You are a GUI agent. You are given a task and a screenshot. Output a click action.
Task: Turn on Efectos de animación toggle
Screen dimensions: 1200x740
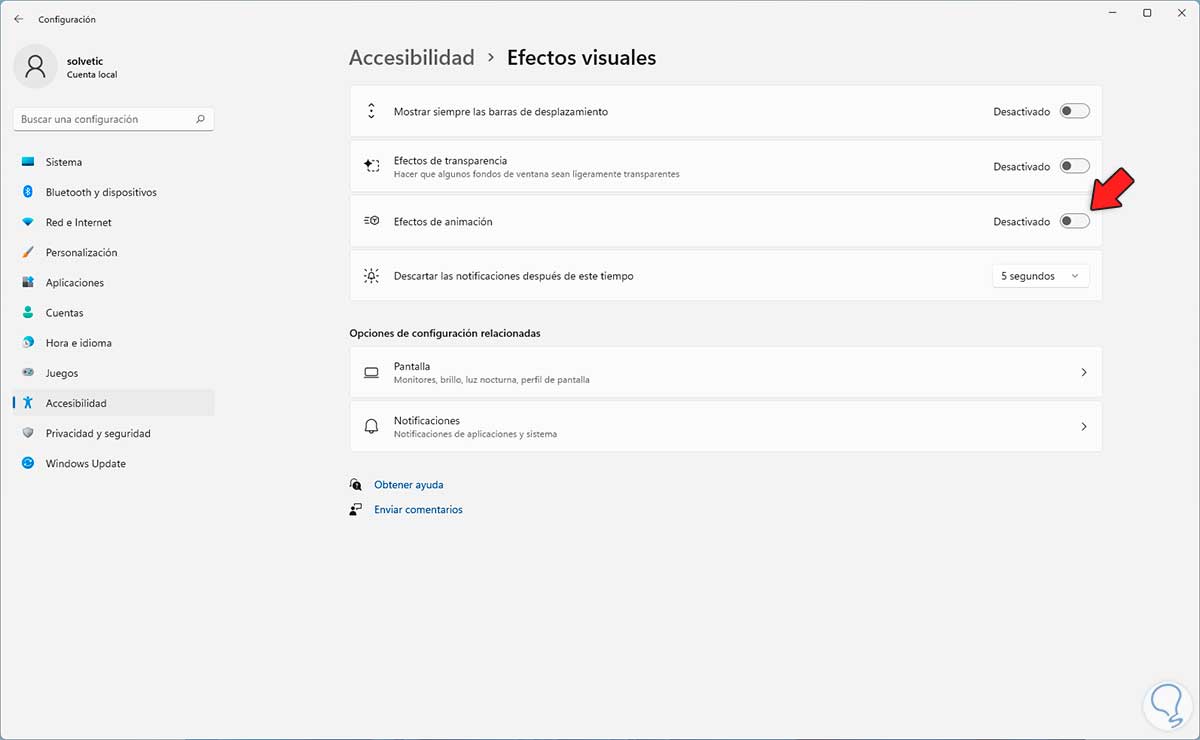point(1074,221)
